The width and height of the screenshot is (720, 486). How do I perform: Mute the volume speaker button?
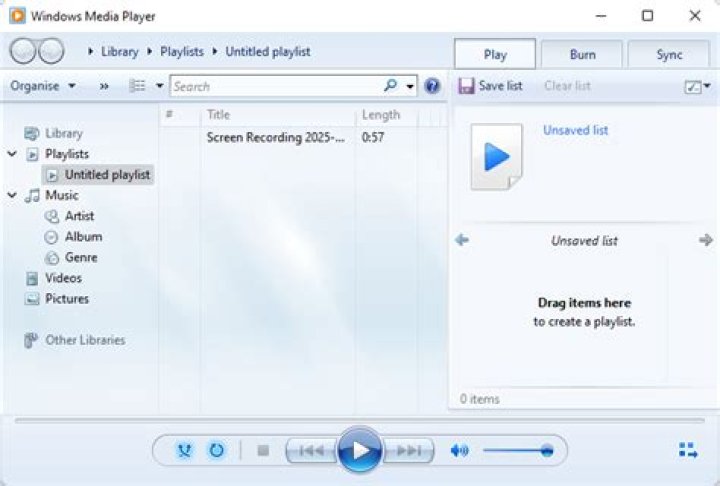click(459, 451)
